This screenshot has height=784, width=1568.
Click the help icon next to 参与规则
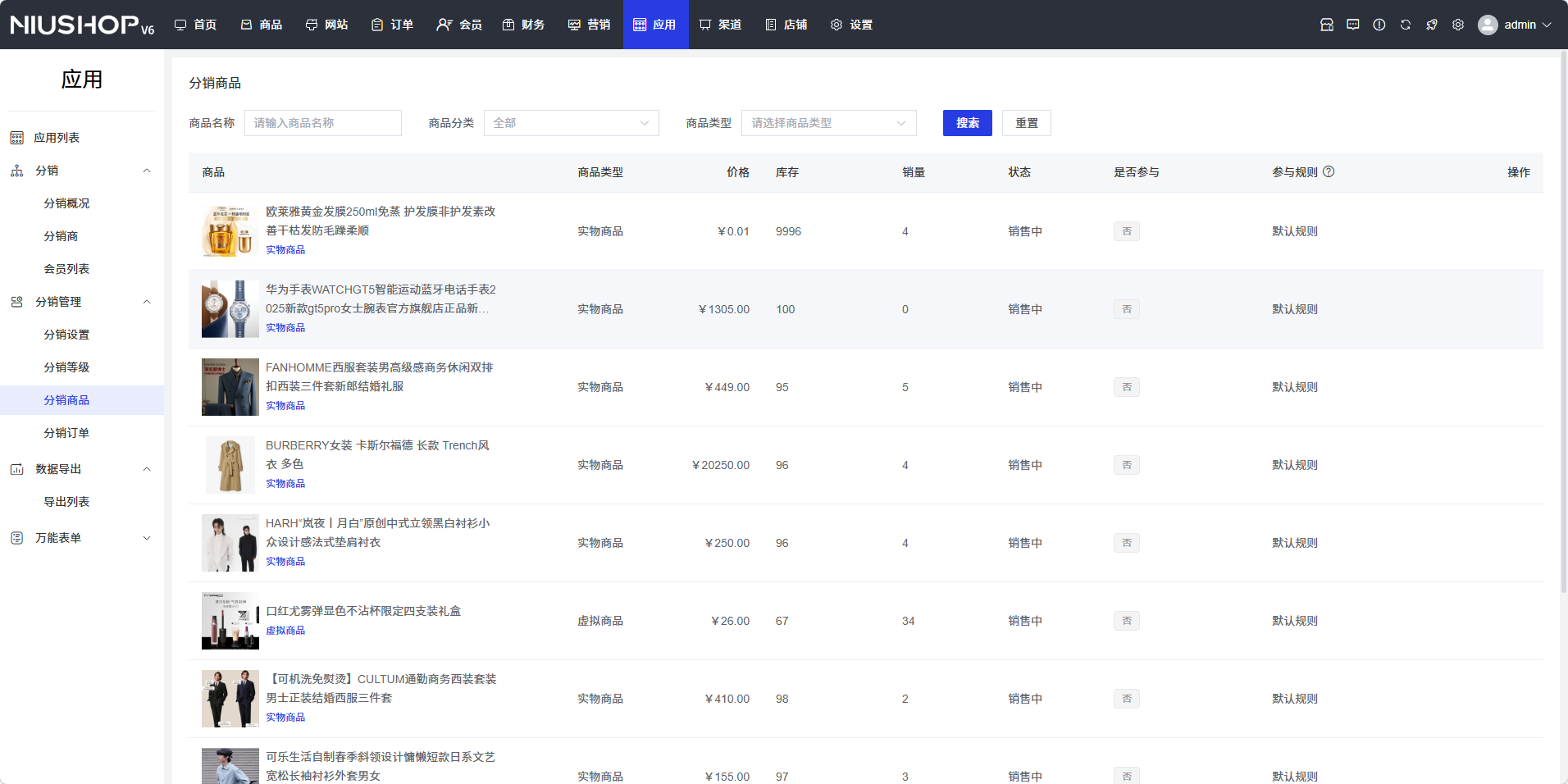1329,171
